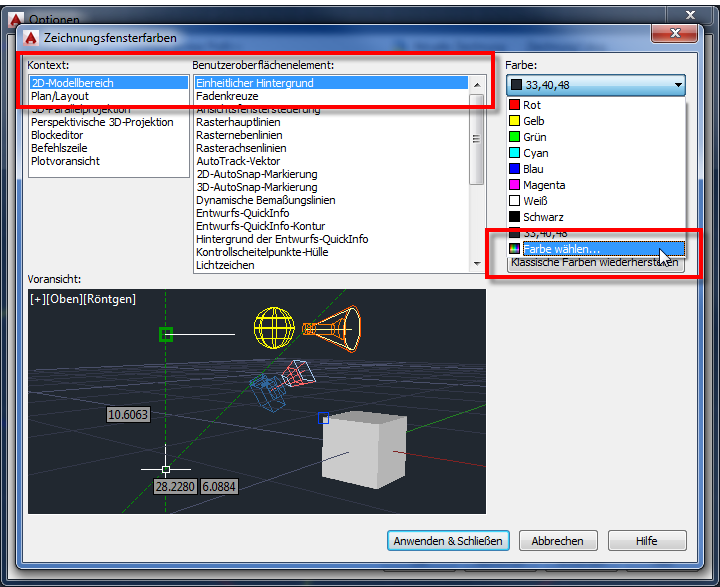Choose Gelb from the color list
Image resolution: width=720 pixels, height=587 pixels.
click(535, 121)
